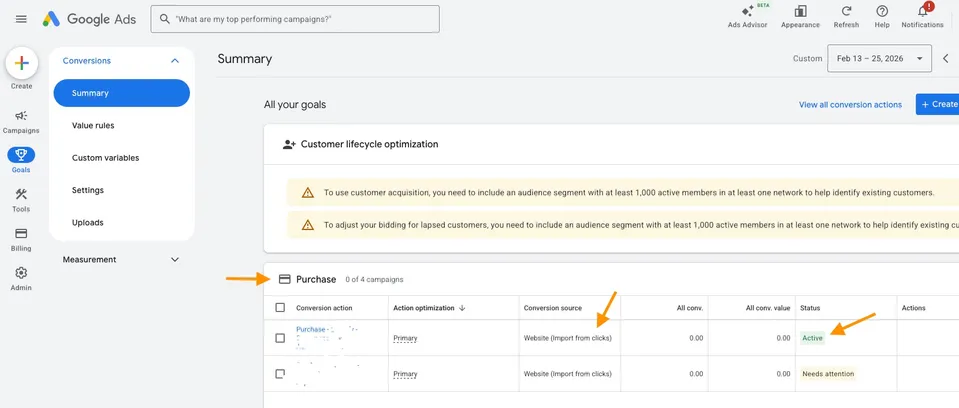Collapse the Conversions section

tap(175, 61)
